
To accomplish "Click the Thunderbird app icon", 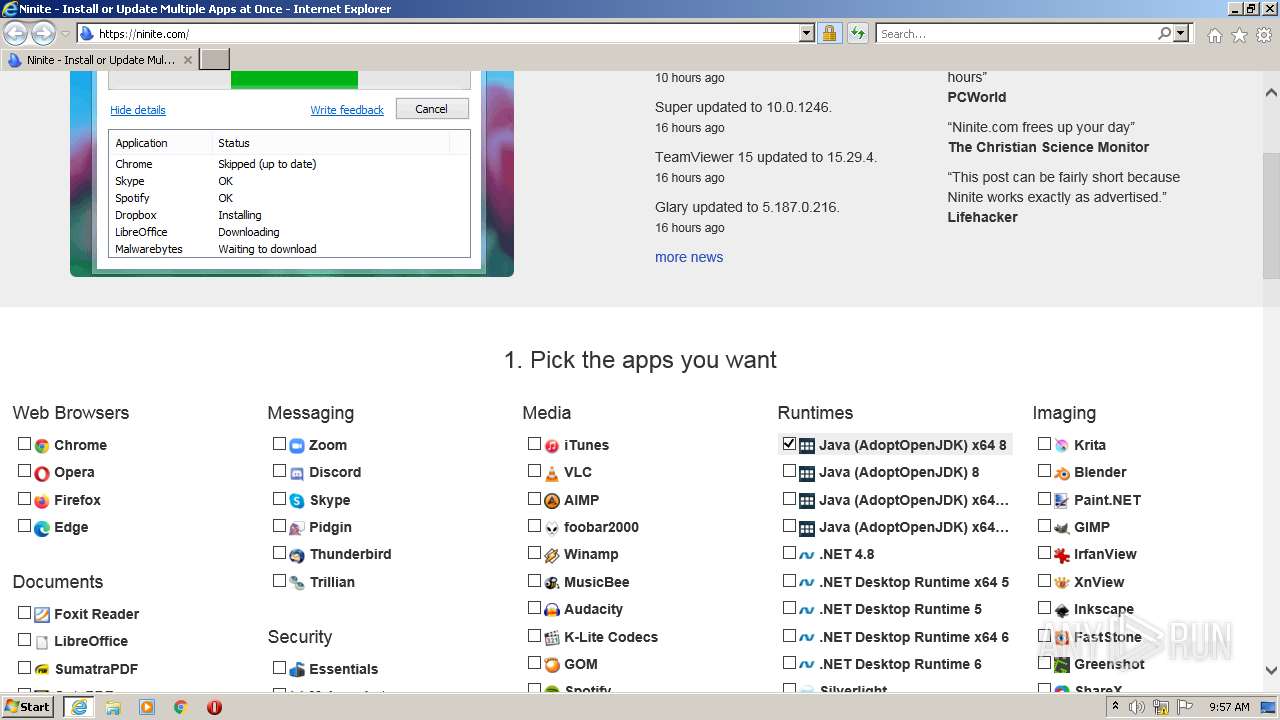I will click(297, 555).
